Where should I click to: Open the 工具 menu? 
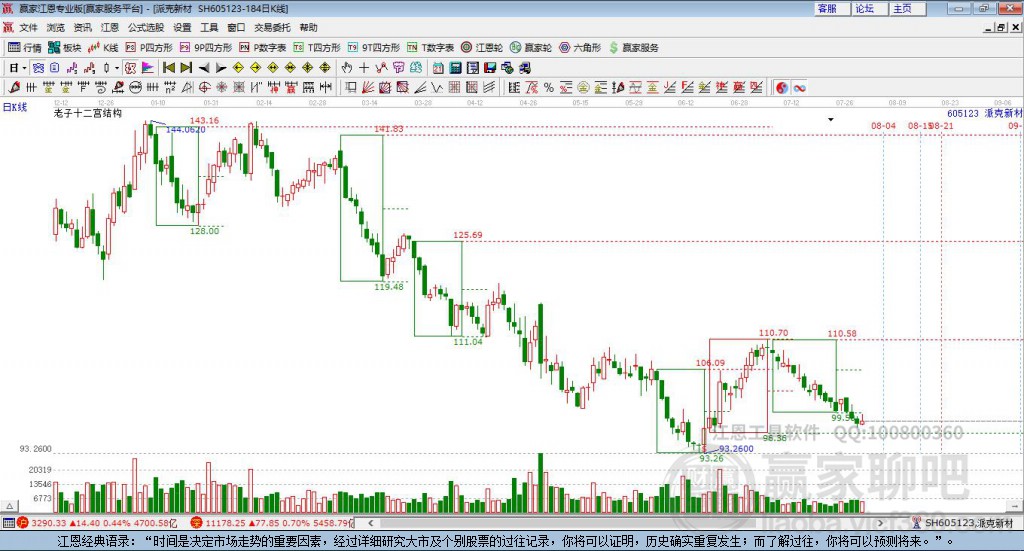209,27
